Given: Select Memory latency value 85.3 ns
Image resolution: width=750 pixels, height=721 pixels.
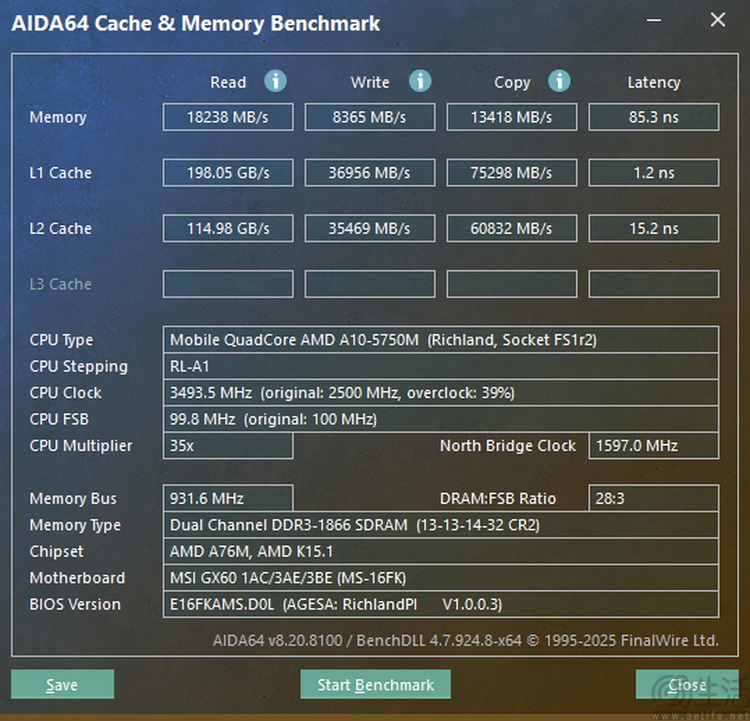Looking at the screenshot, I should point(654,117).
